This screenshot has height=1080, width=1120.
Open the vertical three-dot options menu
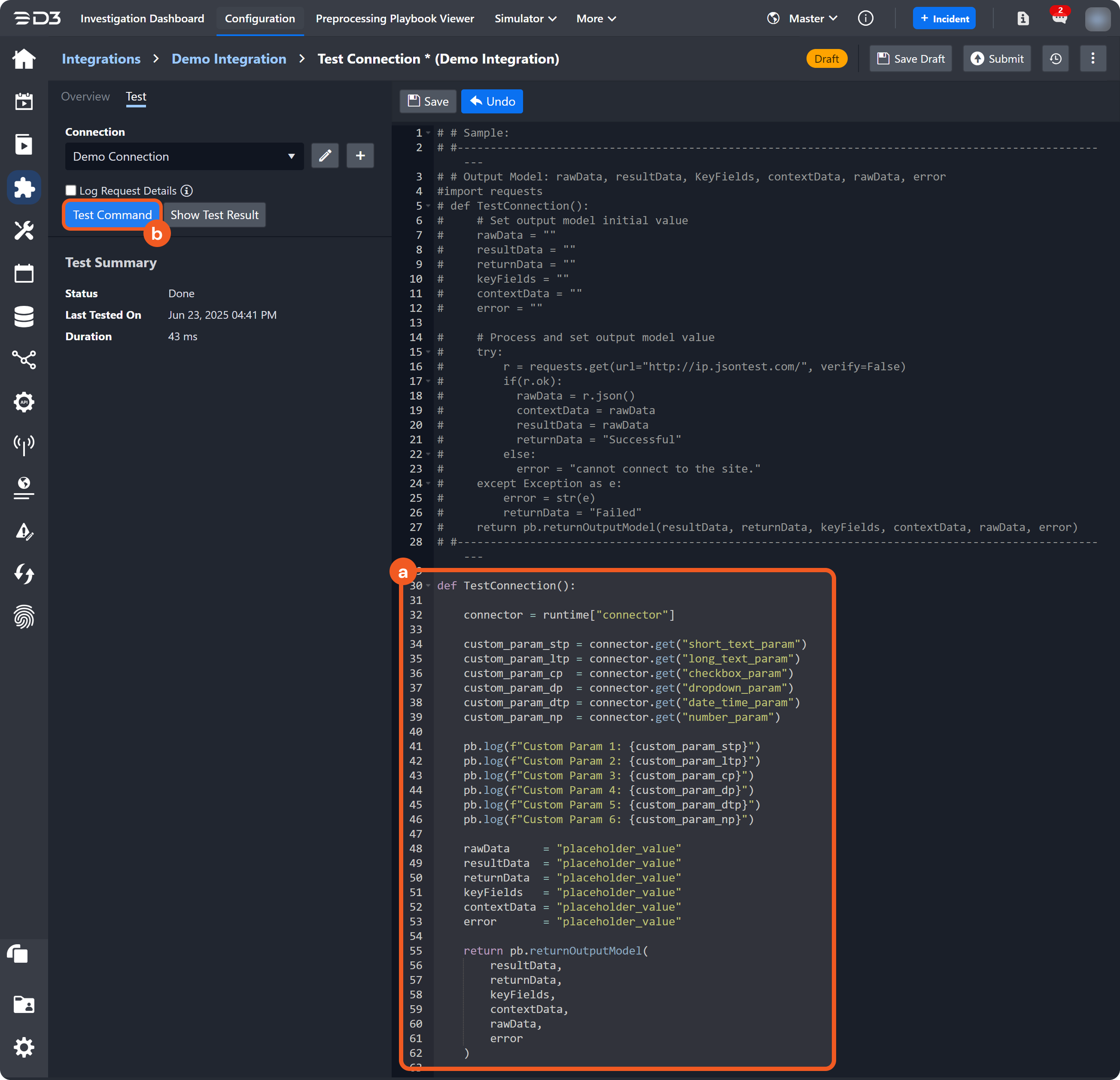pyautogui.click(x=1093, y=59)
